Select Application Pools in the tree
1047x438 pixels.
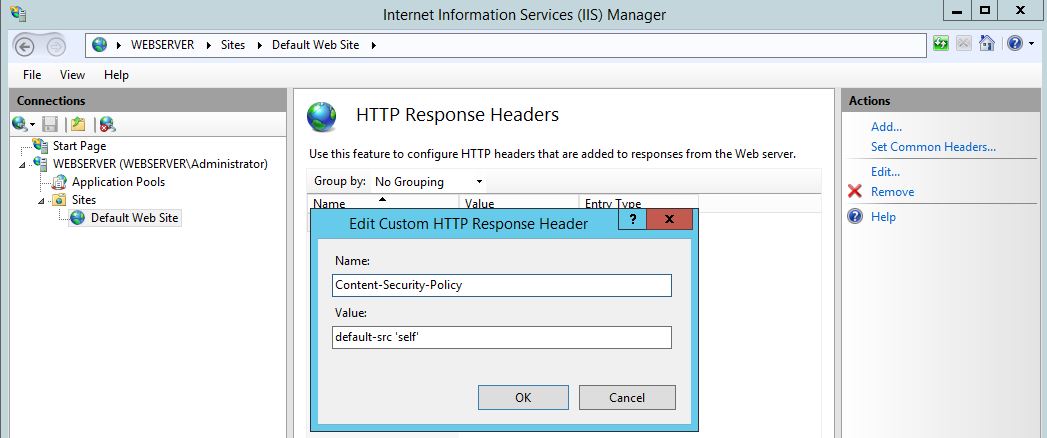point(118,182)
